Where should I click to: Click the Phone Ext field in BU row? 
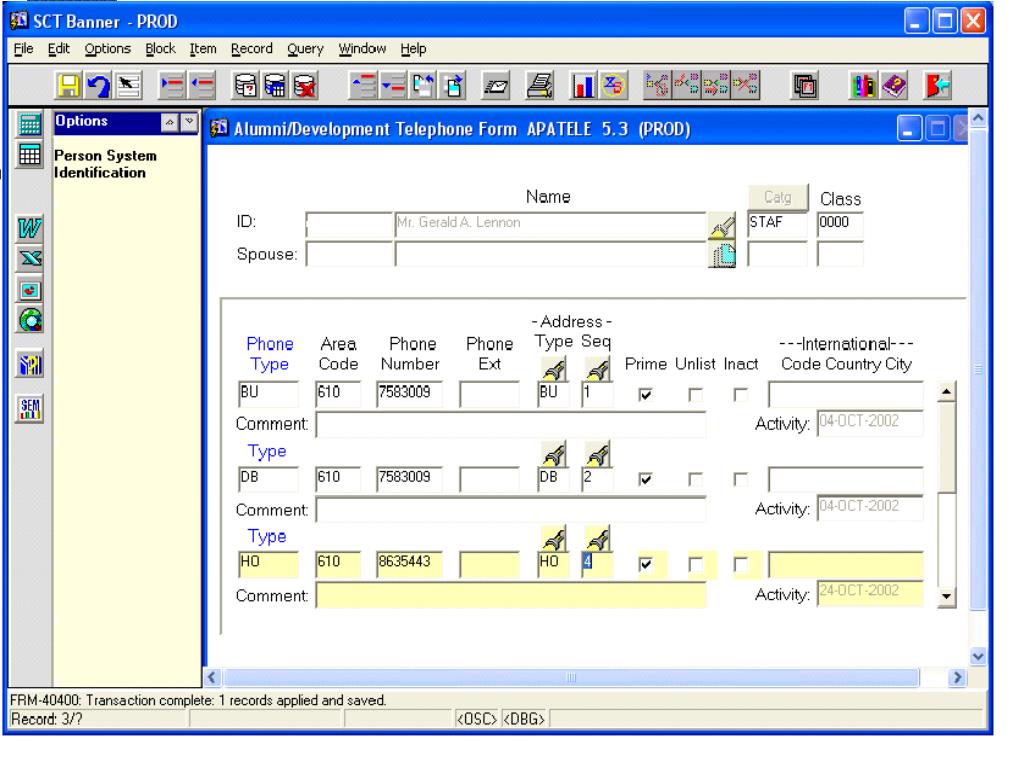click(490, 394)
